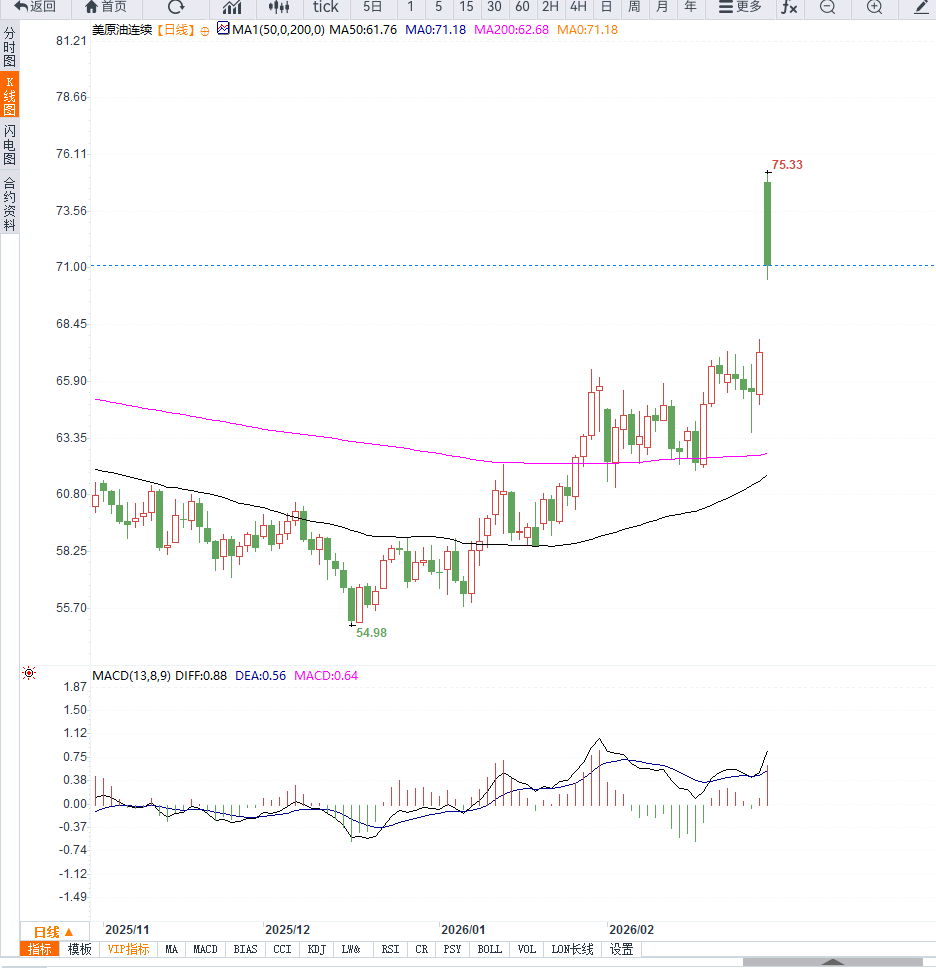Click the 75.33 high price label
This screenshot has width=936, height=968.
point(787,165)
